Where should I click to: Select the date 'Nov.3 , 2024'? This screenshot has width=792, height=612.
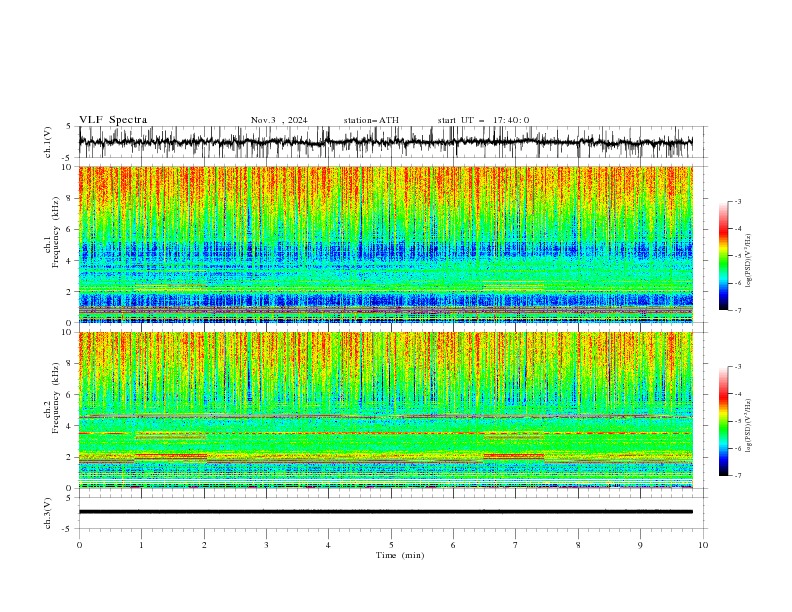(x=279, y=120)
